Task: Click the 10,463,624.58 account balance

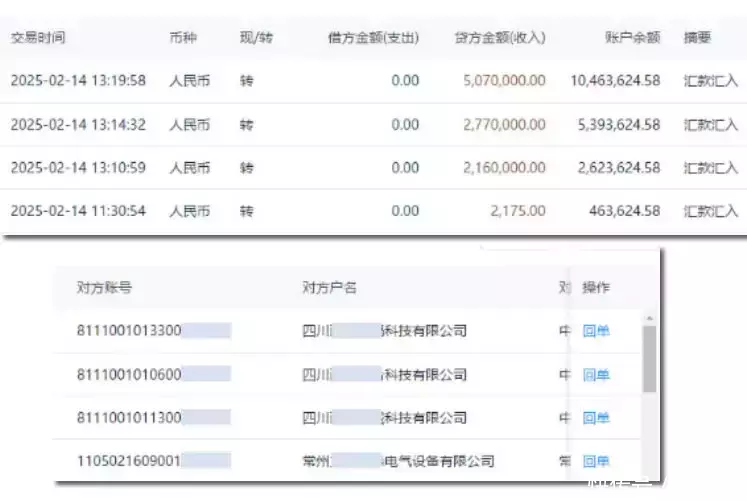Action: point(615,81)
